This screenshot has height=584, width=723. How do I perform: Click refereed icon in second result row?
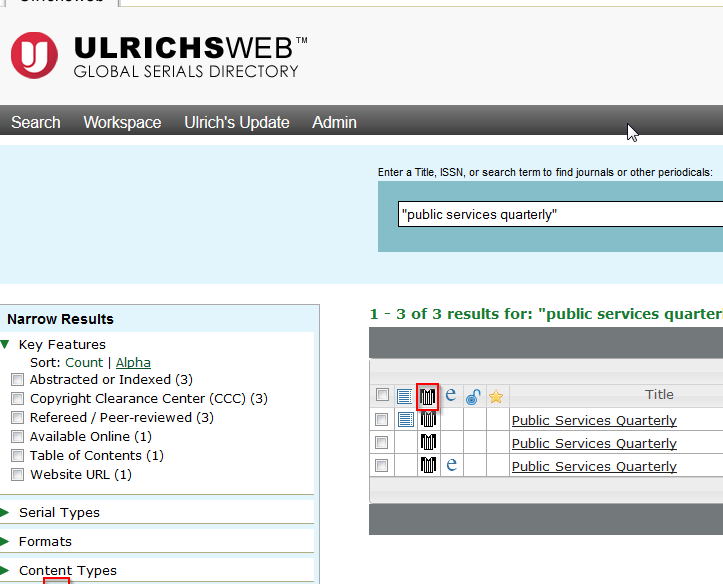(x=428, y=442)
